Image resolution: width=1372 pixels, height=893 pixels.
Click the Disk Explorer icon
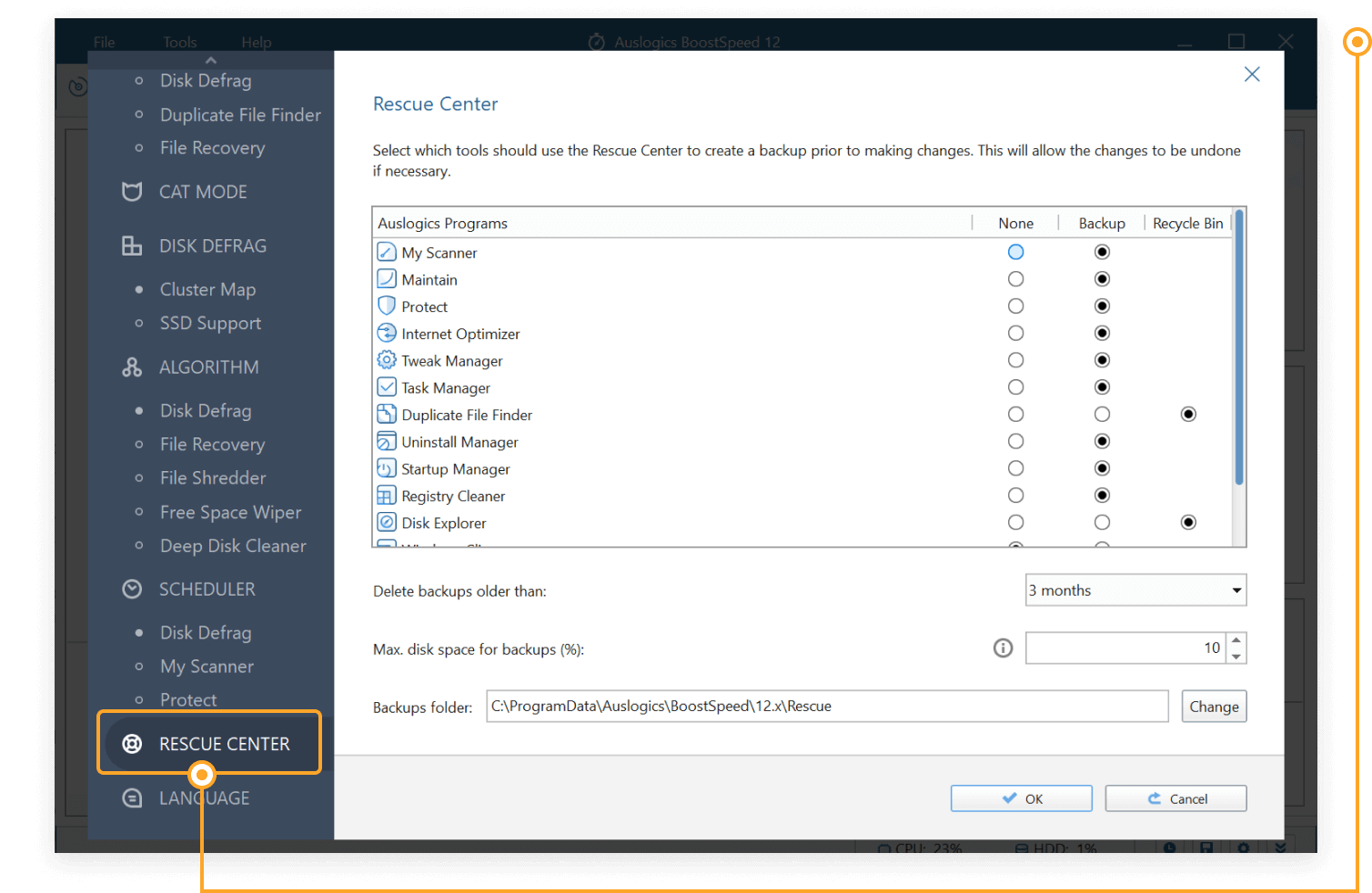tap(387, 523)
